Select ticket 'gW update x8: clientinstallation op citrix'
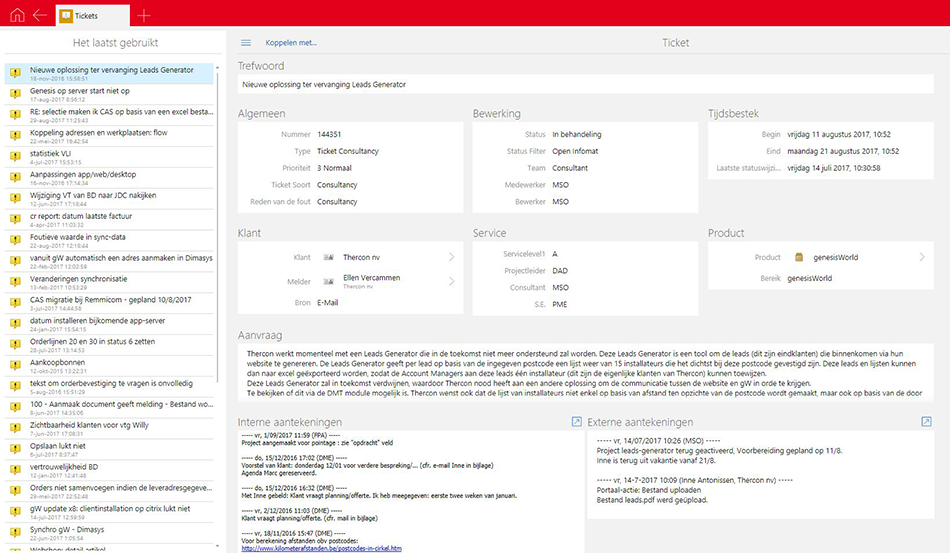The height and width of the screenshot is (553, 950). pos(109,512)
